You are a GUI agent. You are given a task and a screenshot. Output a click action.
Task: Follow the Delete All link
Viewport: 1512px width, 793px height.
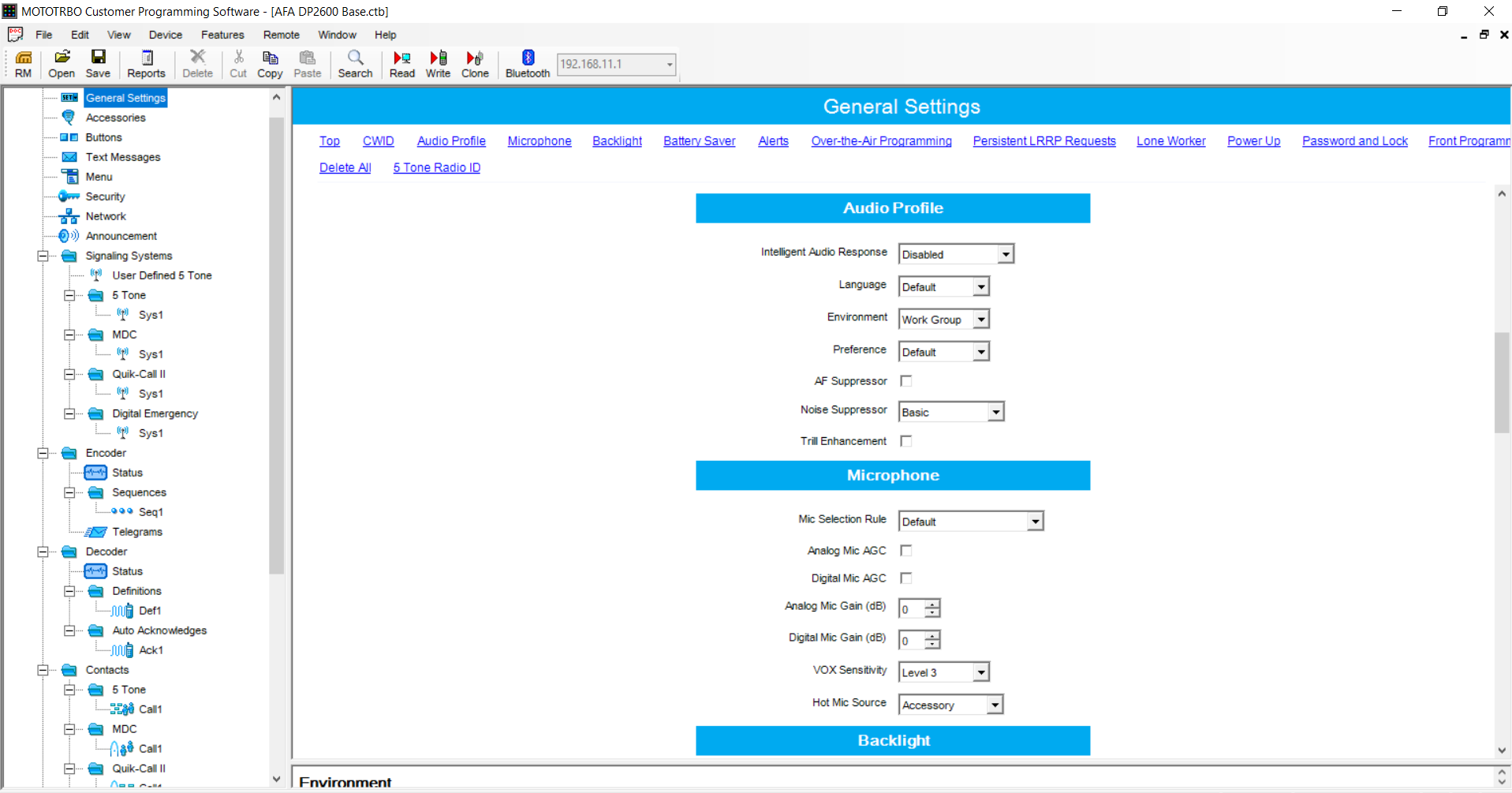[x=345, y=168]
